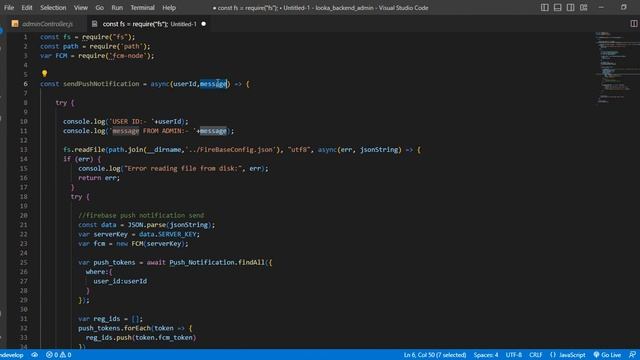Open the Terminal menu
The image size is (640, 360).
click(142, 8)
